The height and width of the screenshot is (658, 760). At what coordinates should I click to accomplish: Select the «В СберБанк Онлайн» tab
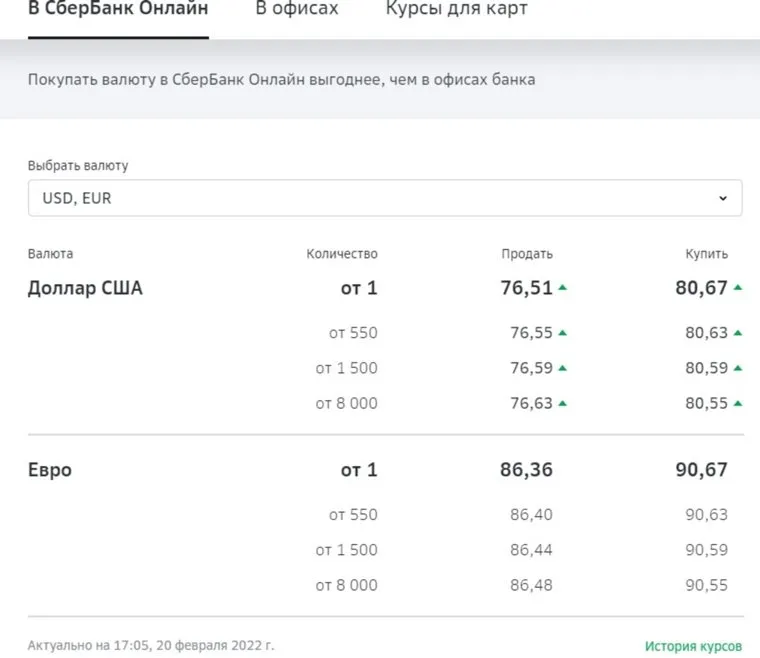coord(118,10)
